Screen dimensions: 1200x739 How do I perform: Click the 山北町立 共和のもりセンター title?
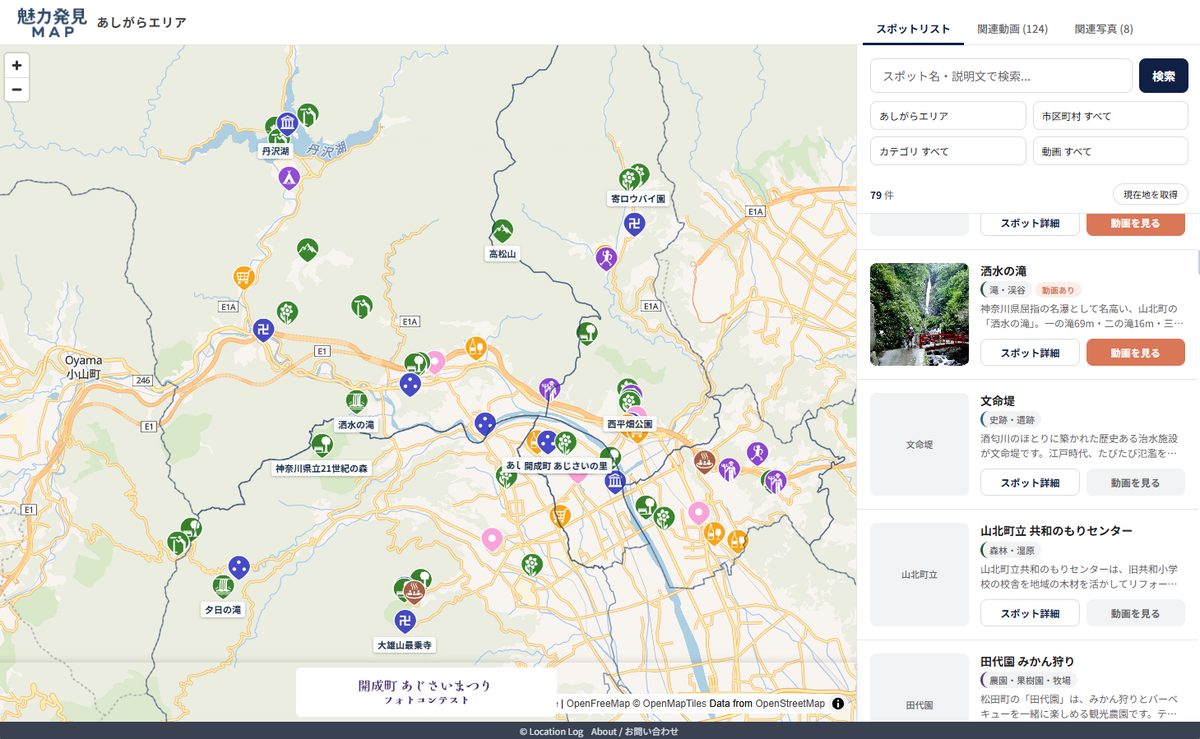1056,531
